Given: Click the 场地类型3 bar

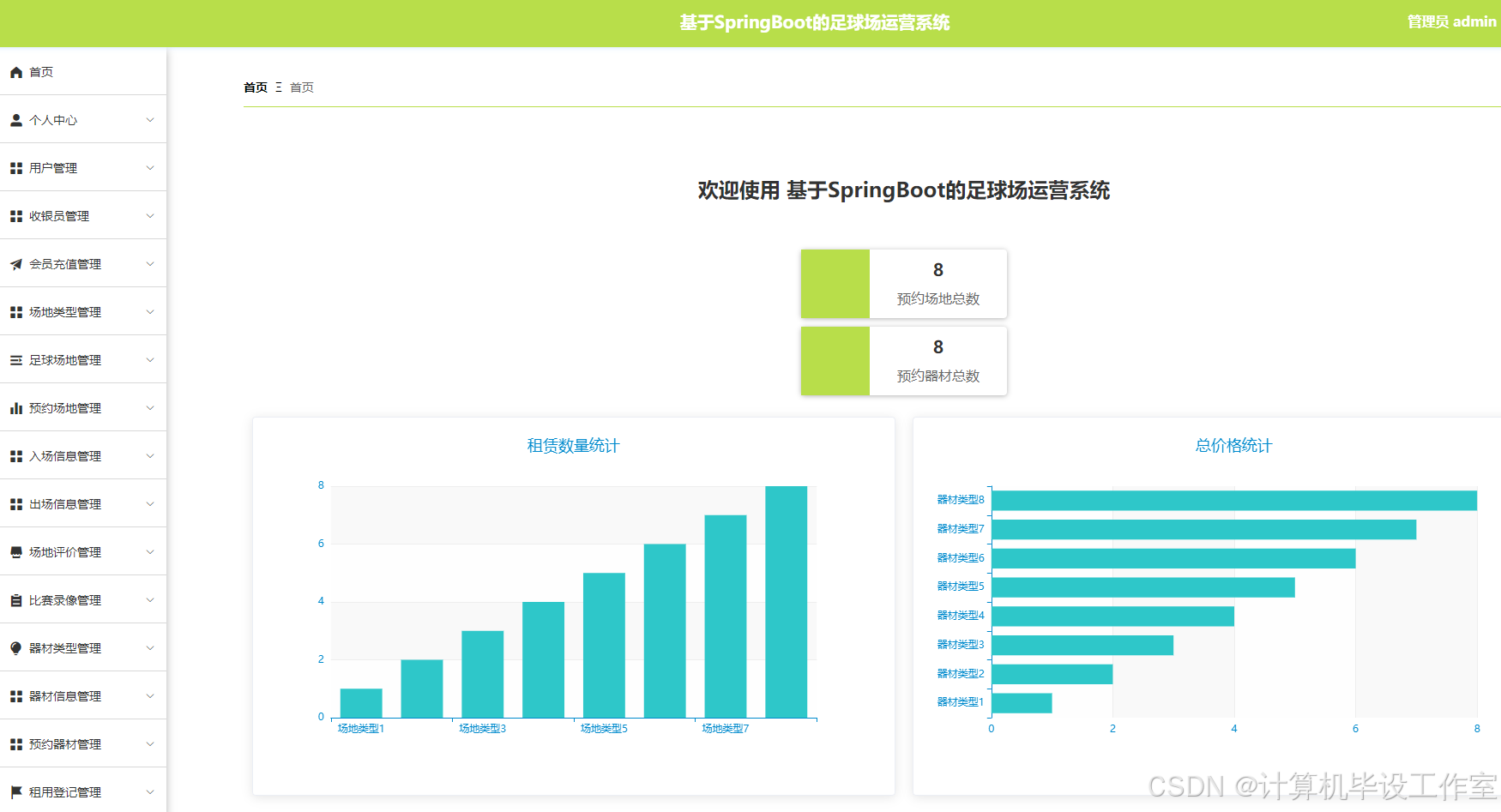Looking at the screenshot, I should point(482,674).
